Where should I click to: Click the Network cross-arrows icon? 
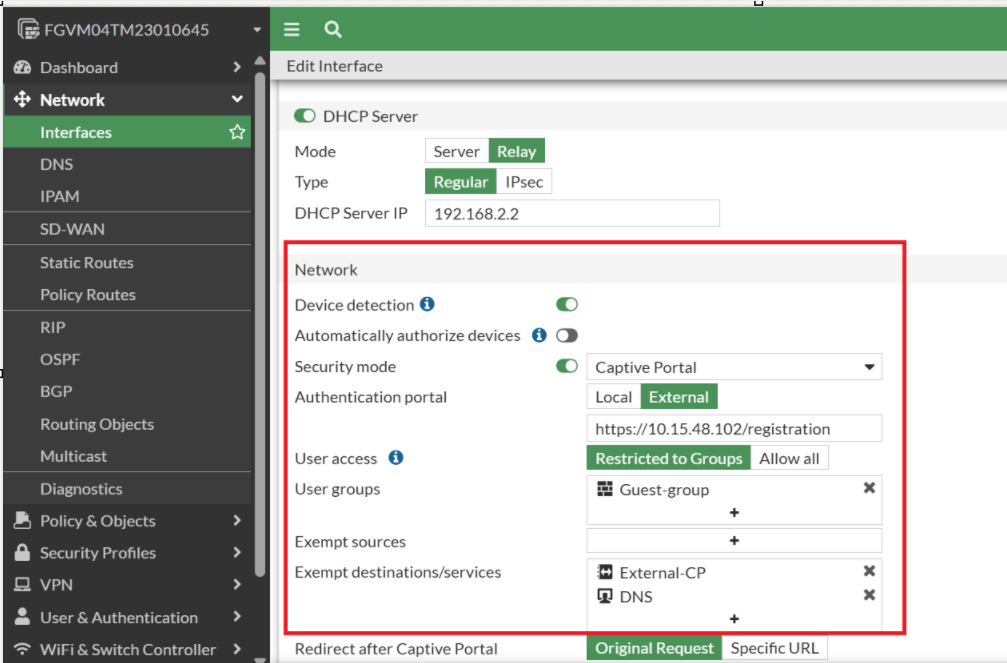(22, 100)
